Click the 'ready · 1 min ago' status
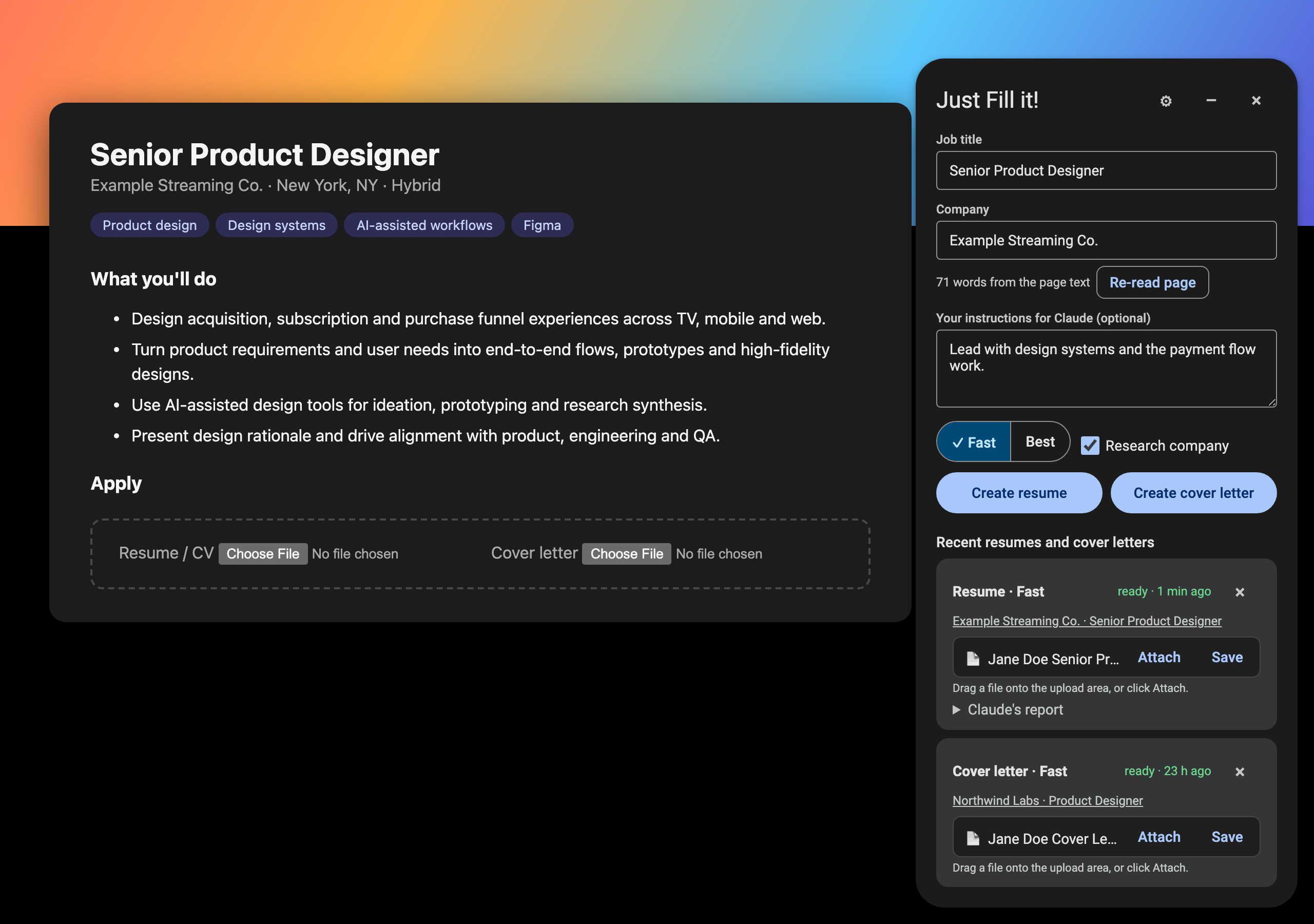Viewport: 1314px width, 924px height. pyautogui.click(x=1164, y=591)
